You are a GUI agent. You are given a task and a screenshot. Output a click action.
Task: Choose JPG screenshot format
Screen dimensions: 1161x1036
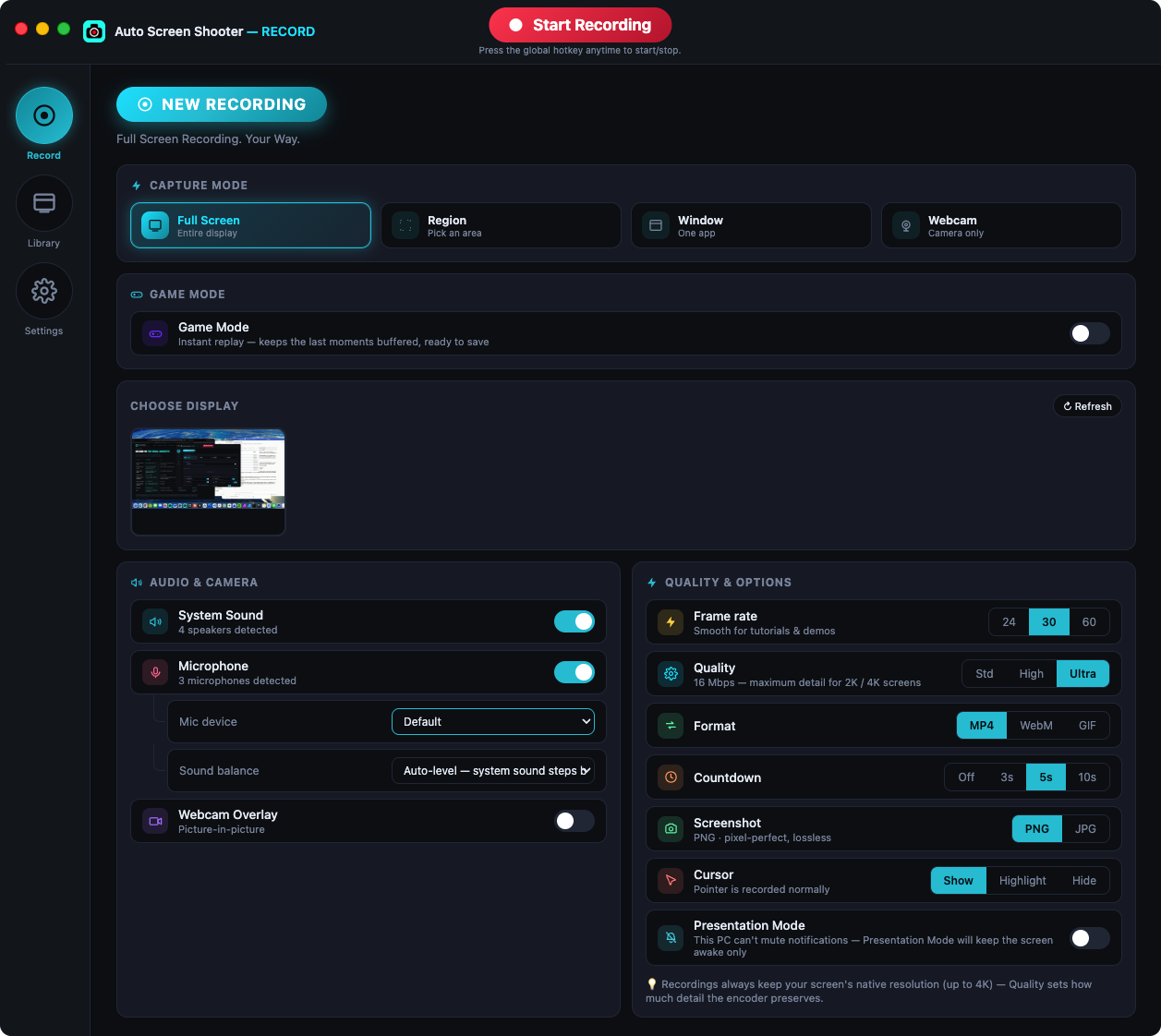point(1085,829)
